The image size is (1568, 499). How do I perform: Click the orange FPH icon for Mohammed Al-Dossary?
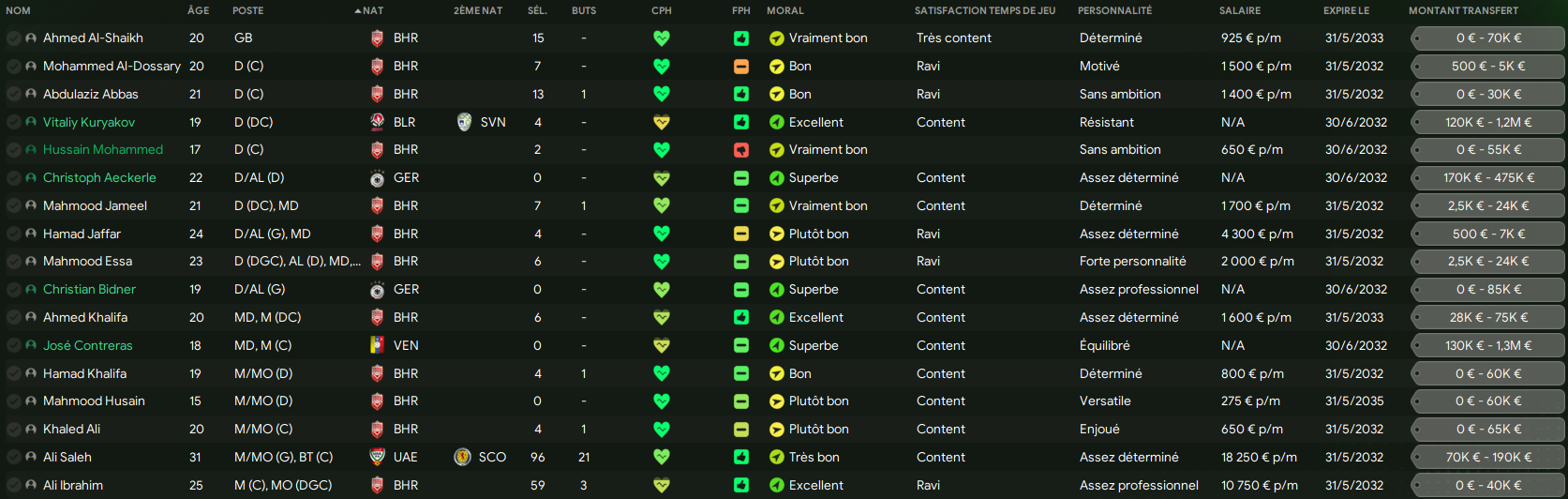(741, 67)
